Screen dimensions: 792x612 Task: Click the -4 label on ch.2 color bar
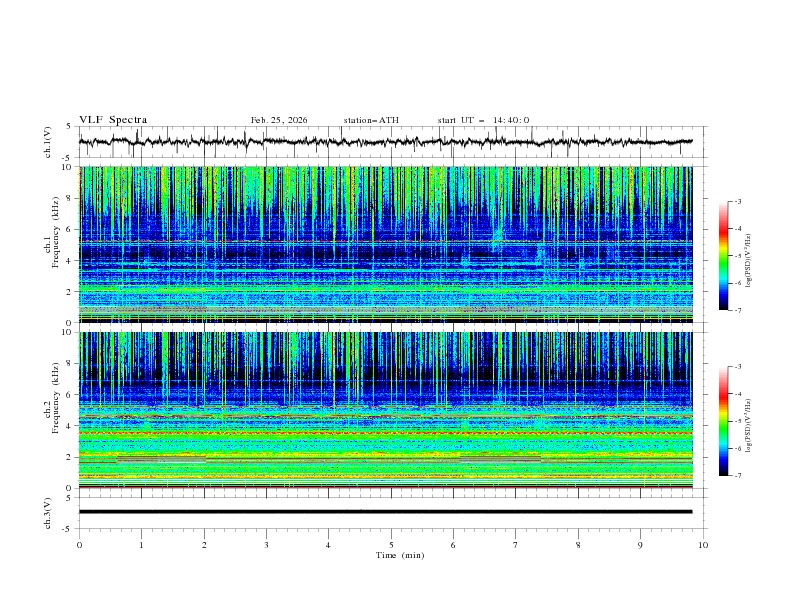coord(738,394)
